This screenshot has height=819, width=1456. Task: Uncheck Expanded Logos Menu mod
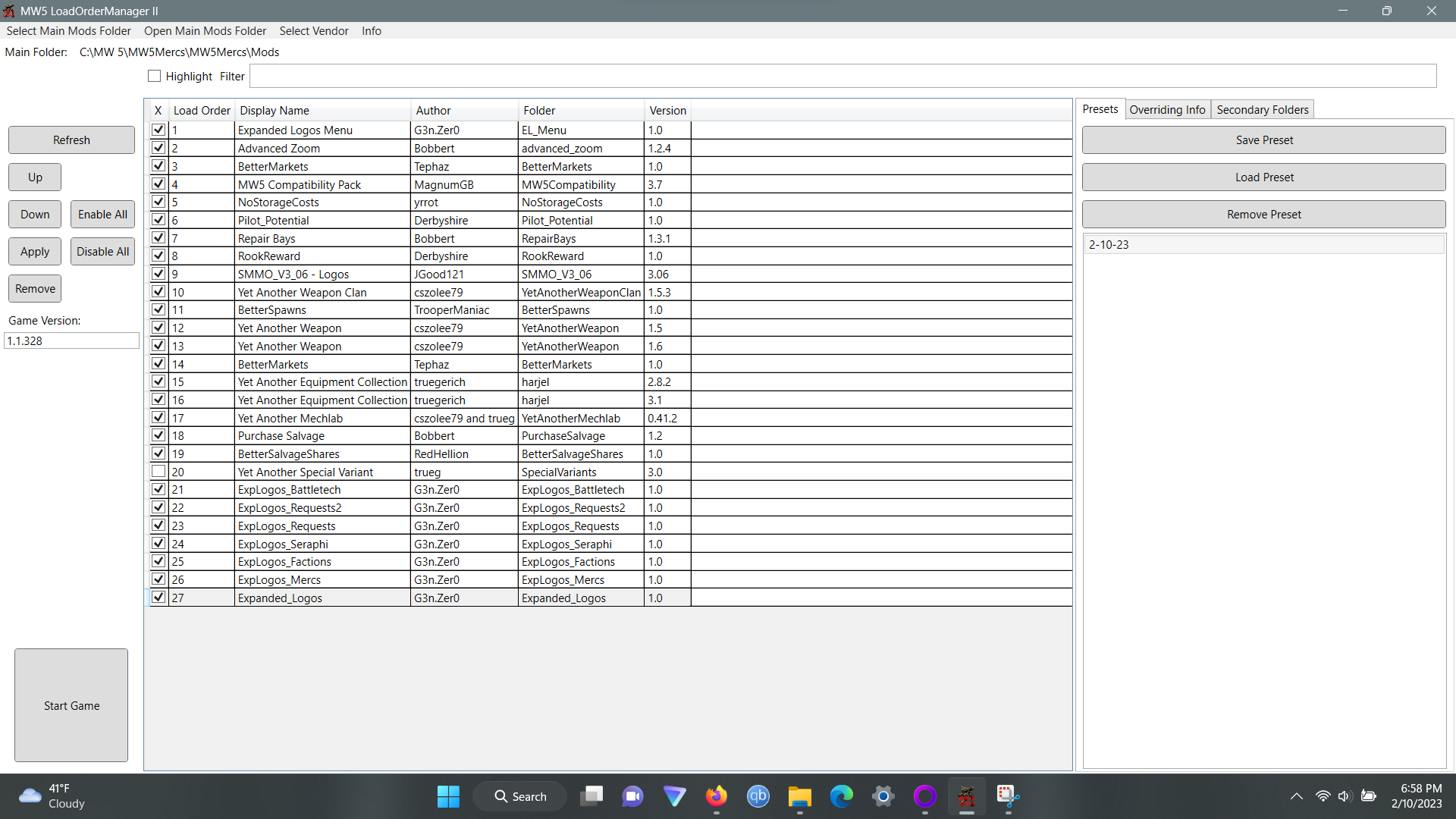pyautogui.click(x=158, y=130)
